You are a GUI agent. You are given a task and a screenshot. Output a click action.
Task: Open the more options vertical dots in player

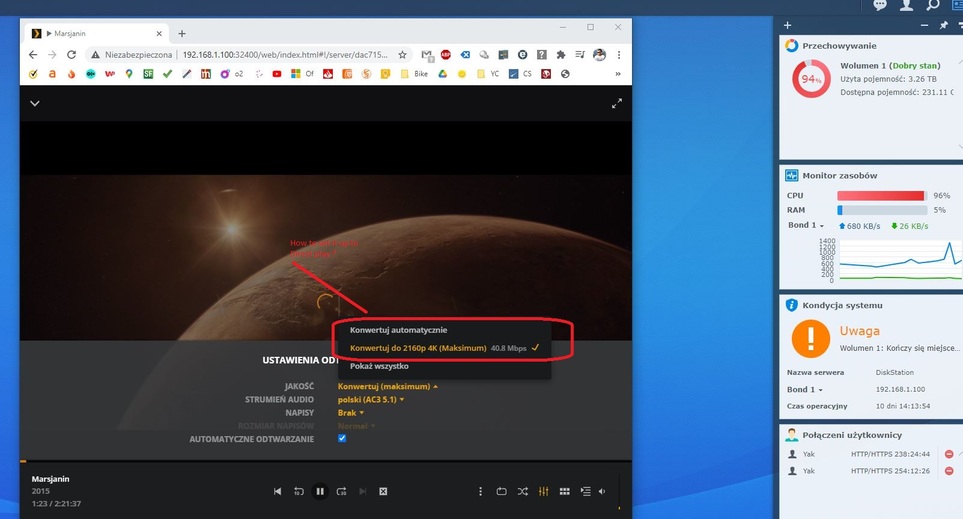tap(480, 491)
